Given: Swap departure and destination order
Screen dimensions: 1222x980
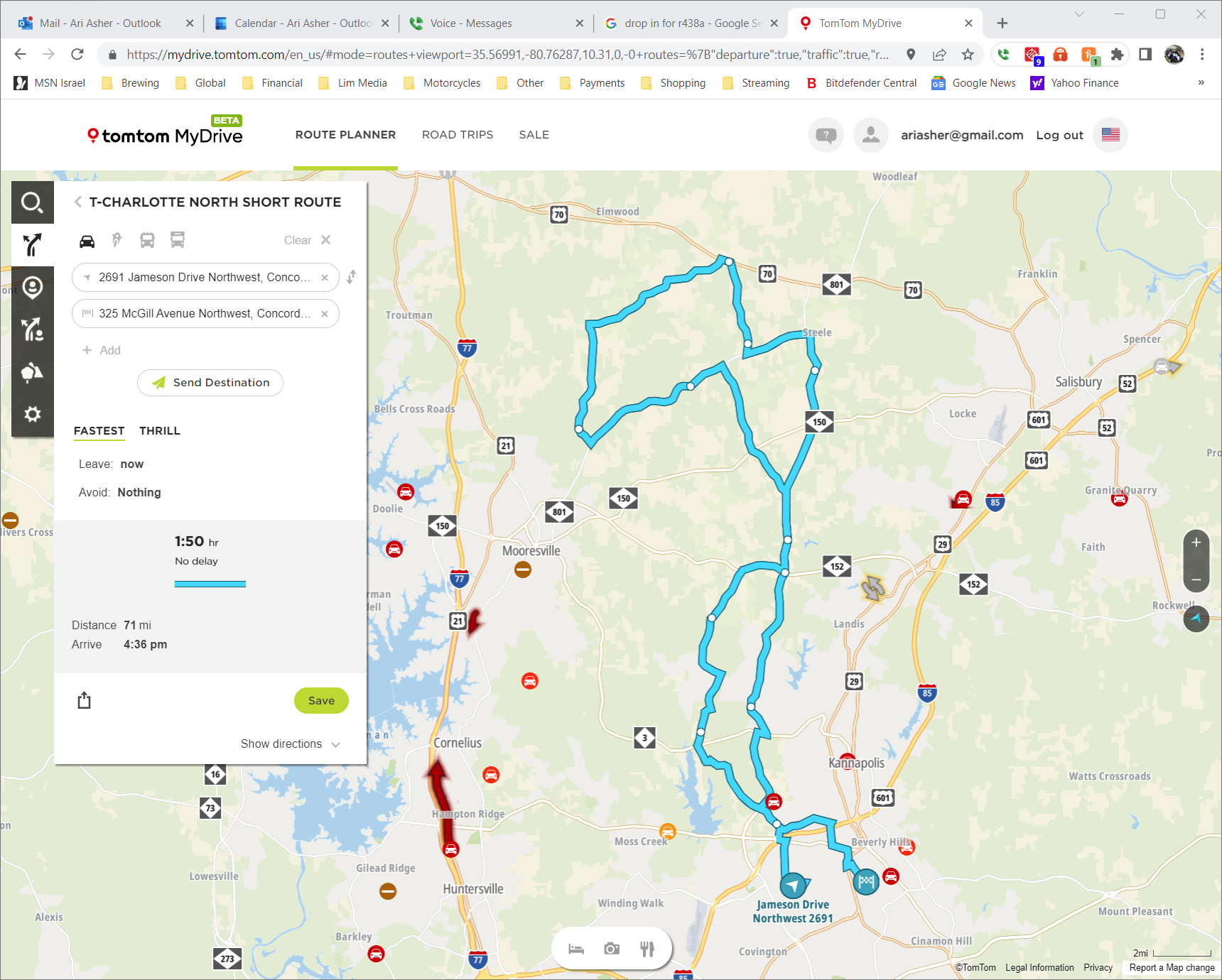Looking at the screenshot, I should (x=351, y=277).
